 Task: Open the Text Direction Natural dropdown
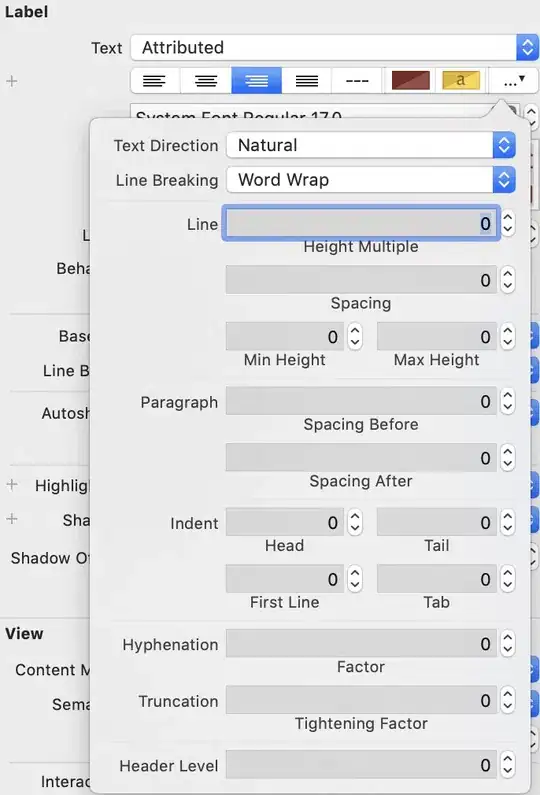tap(371, 145)
